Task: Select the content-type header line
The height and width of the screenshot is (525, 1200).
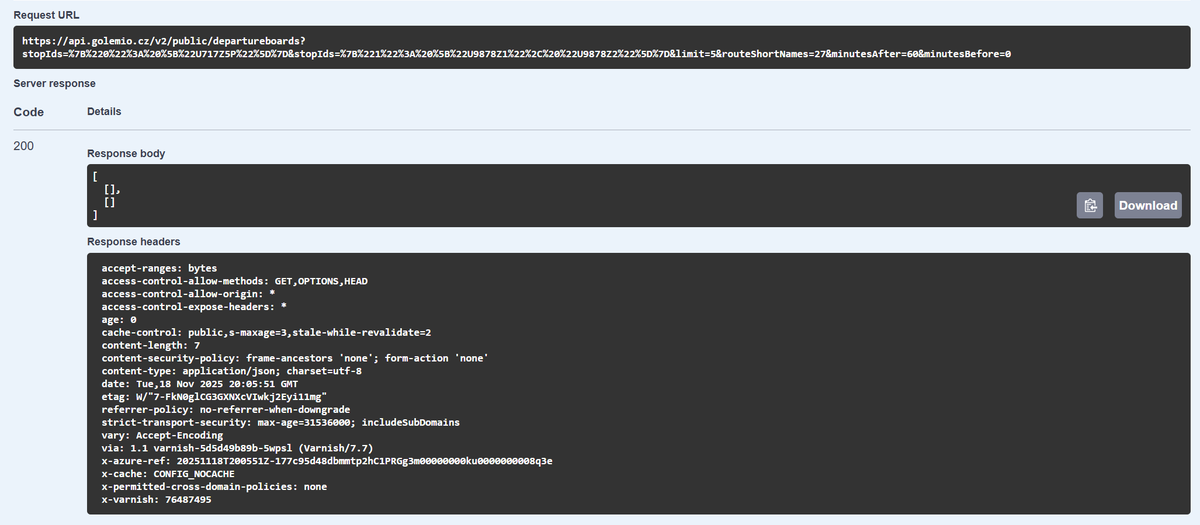Action: click(x=231, y=371)
